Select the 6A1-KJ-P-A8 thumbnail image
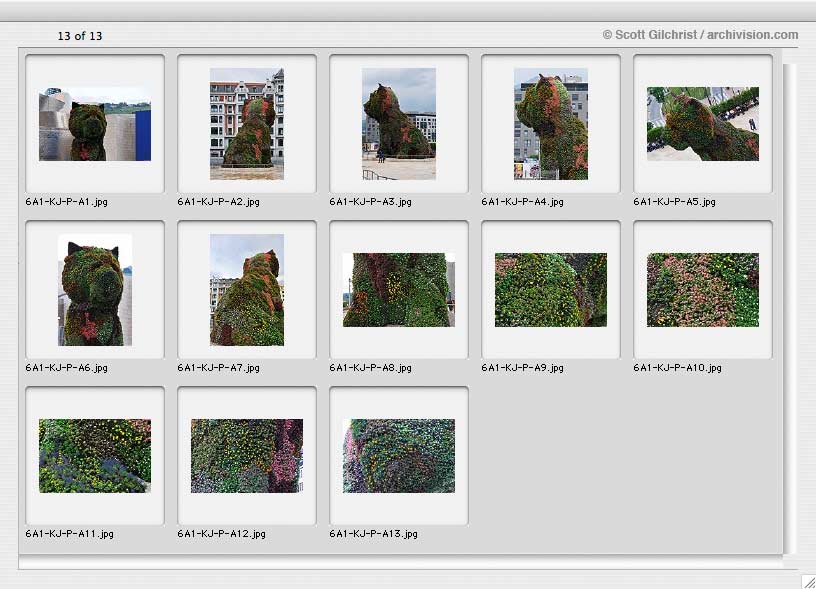The width and height of the screenshot is (816, 589). click(x=399, y=290)
